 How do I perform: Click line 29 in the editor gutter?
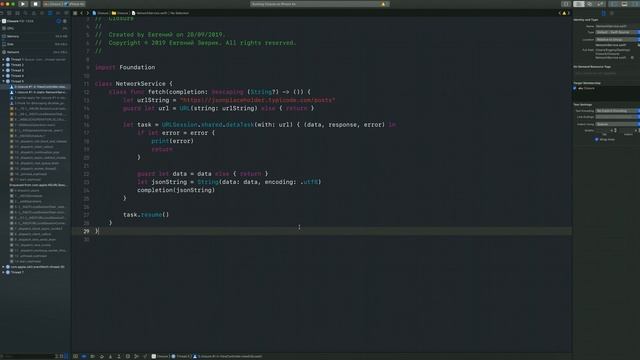[x=86, y=231]
